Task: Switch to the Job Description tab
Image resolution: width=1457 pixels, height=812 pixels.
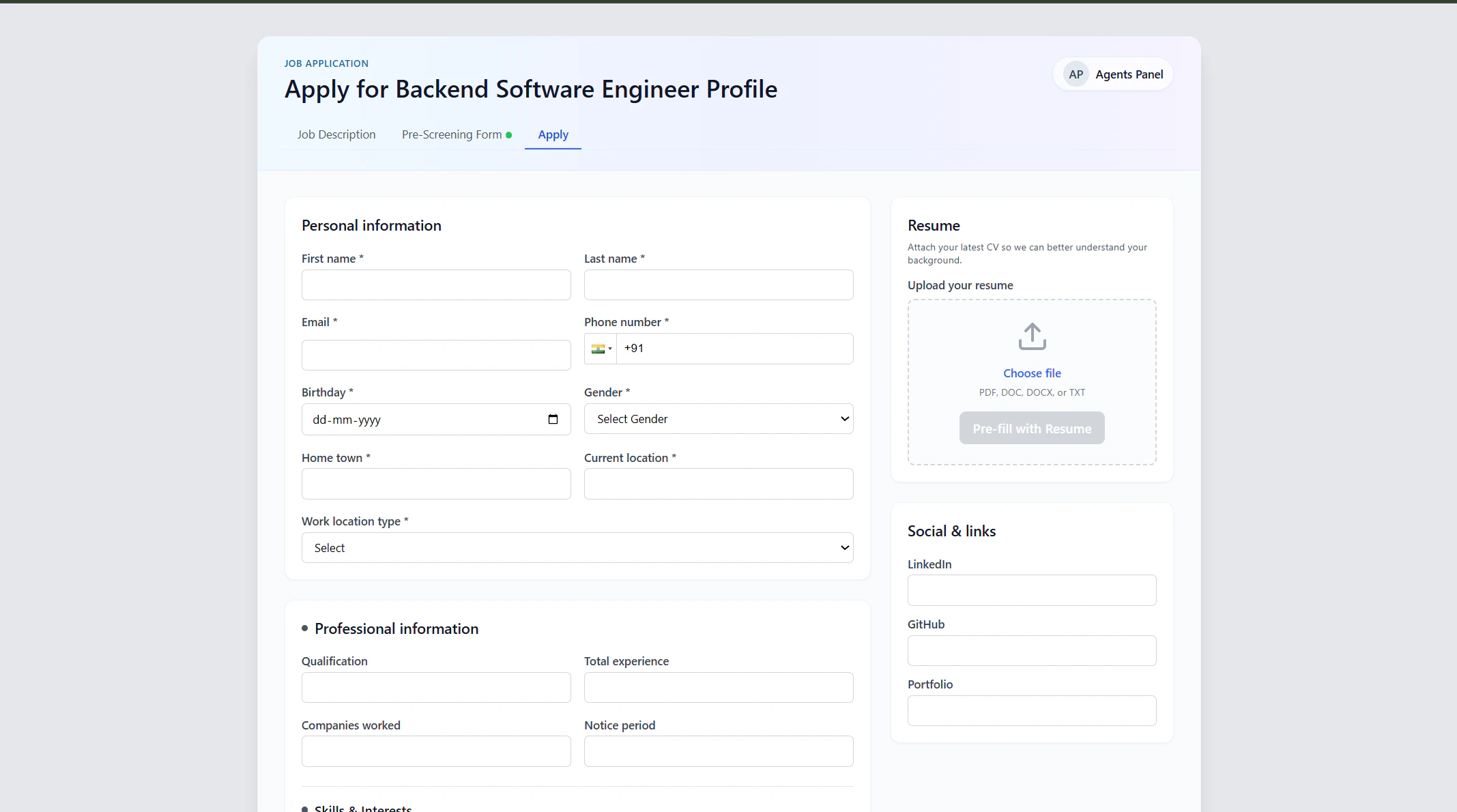Action: pyautogui.click(x=336, y=134)
